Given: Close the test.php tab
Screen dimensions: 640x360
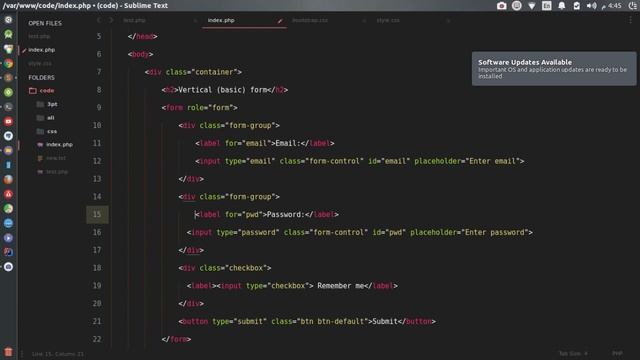Looking at the screenshot, I should pos(195,20).
